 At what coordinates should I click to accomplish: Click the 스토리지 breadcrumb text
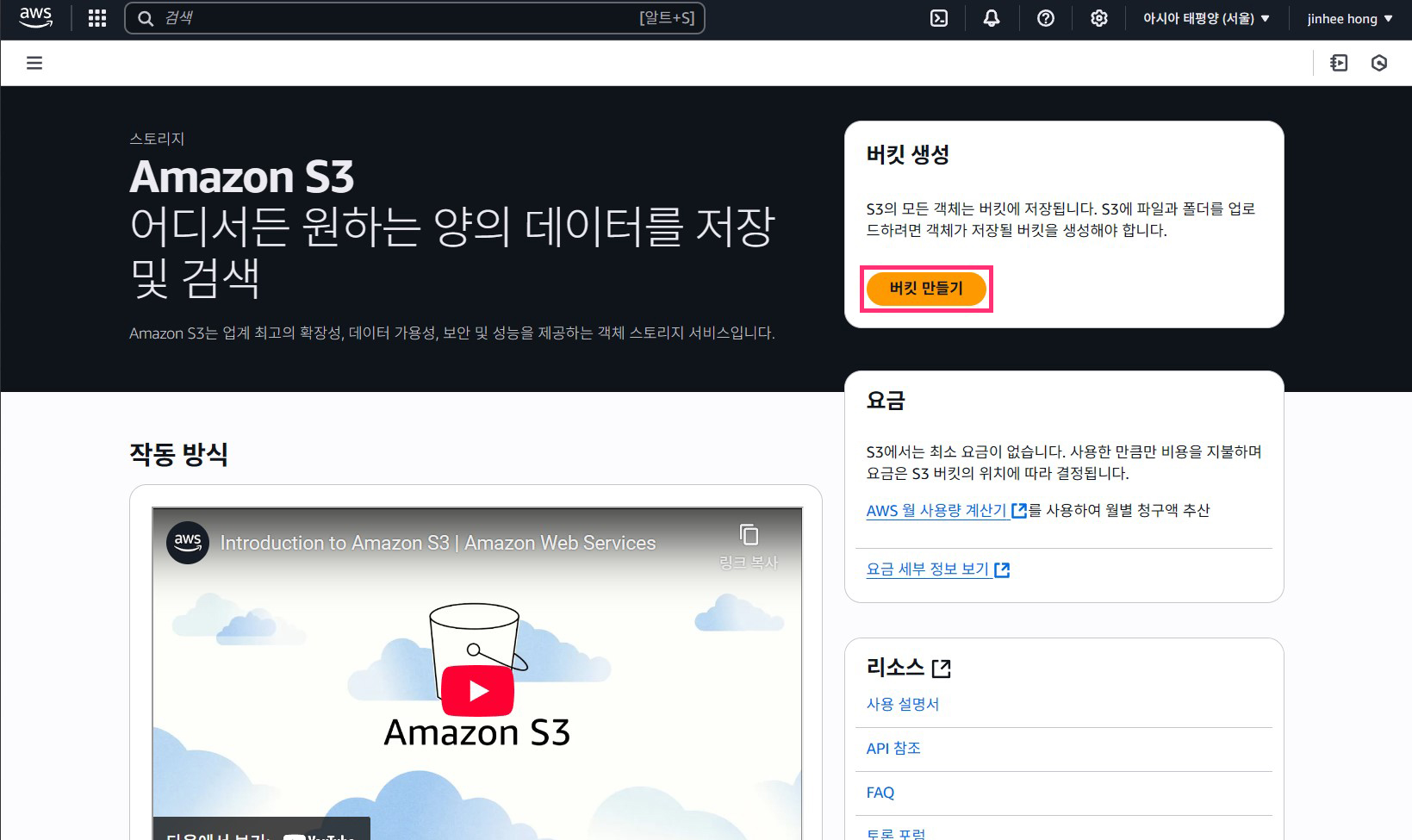pos(157,139)
